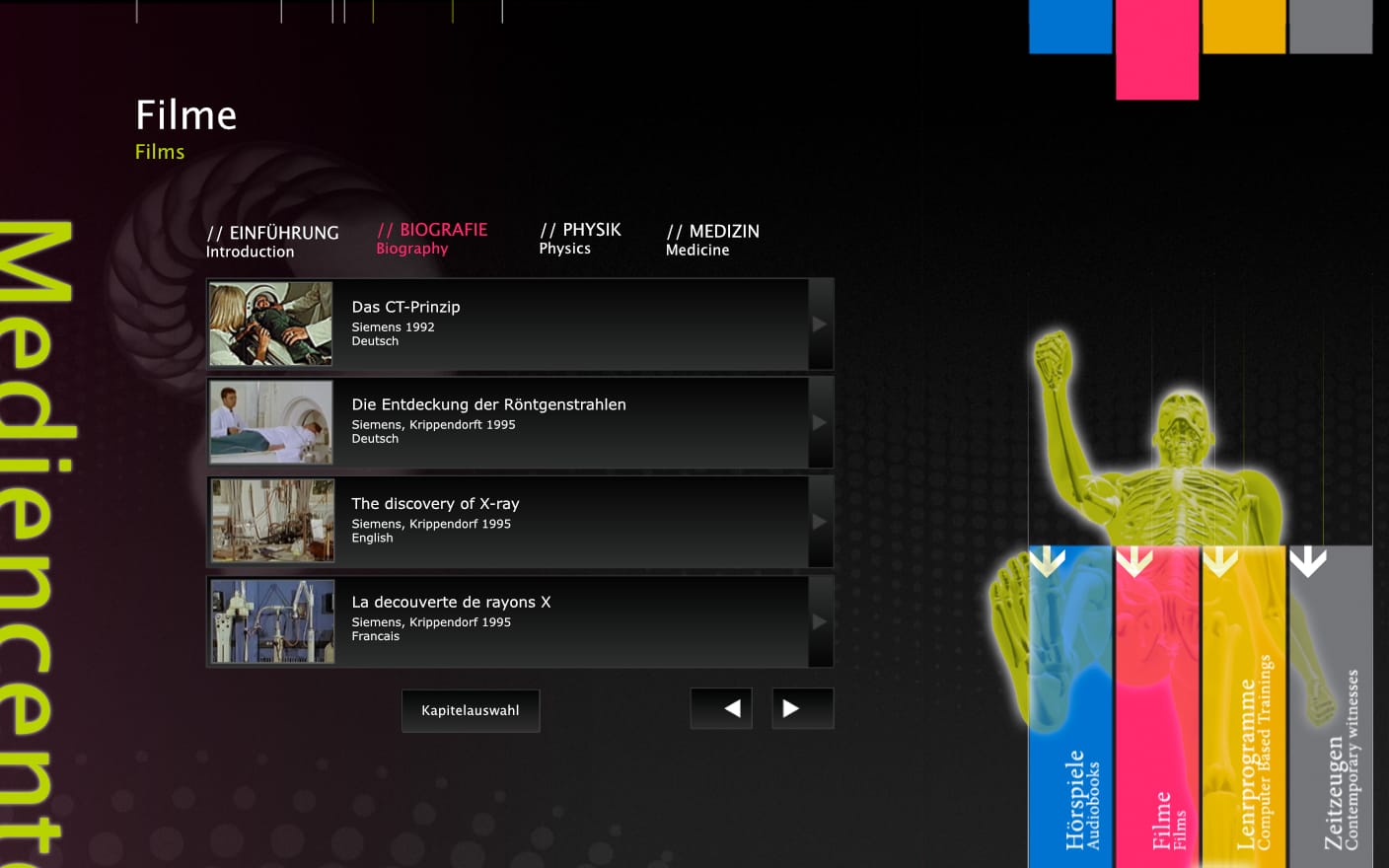
Task: Click down arrow above Filme column
Action: pyautogui.click(x=1134, y=561)
